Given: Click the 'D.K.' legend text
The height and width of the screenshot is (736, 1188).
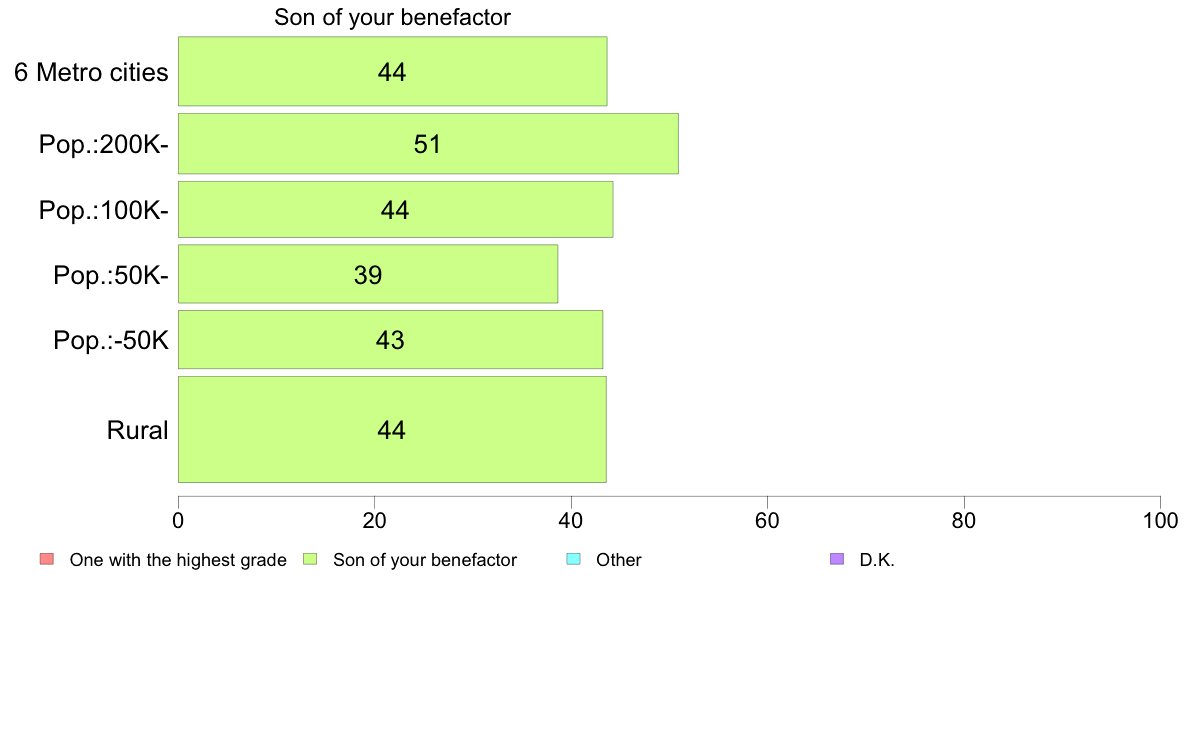Looking at the screenshot, I should tap(877, 560).
